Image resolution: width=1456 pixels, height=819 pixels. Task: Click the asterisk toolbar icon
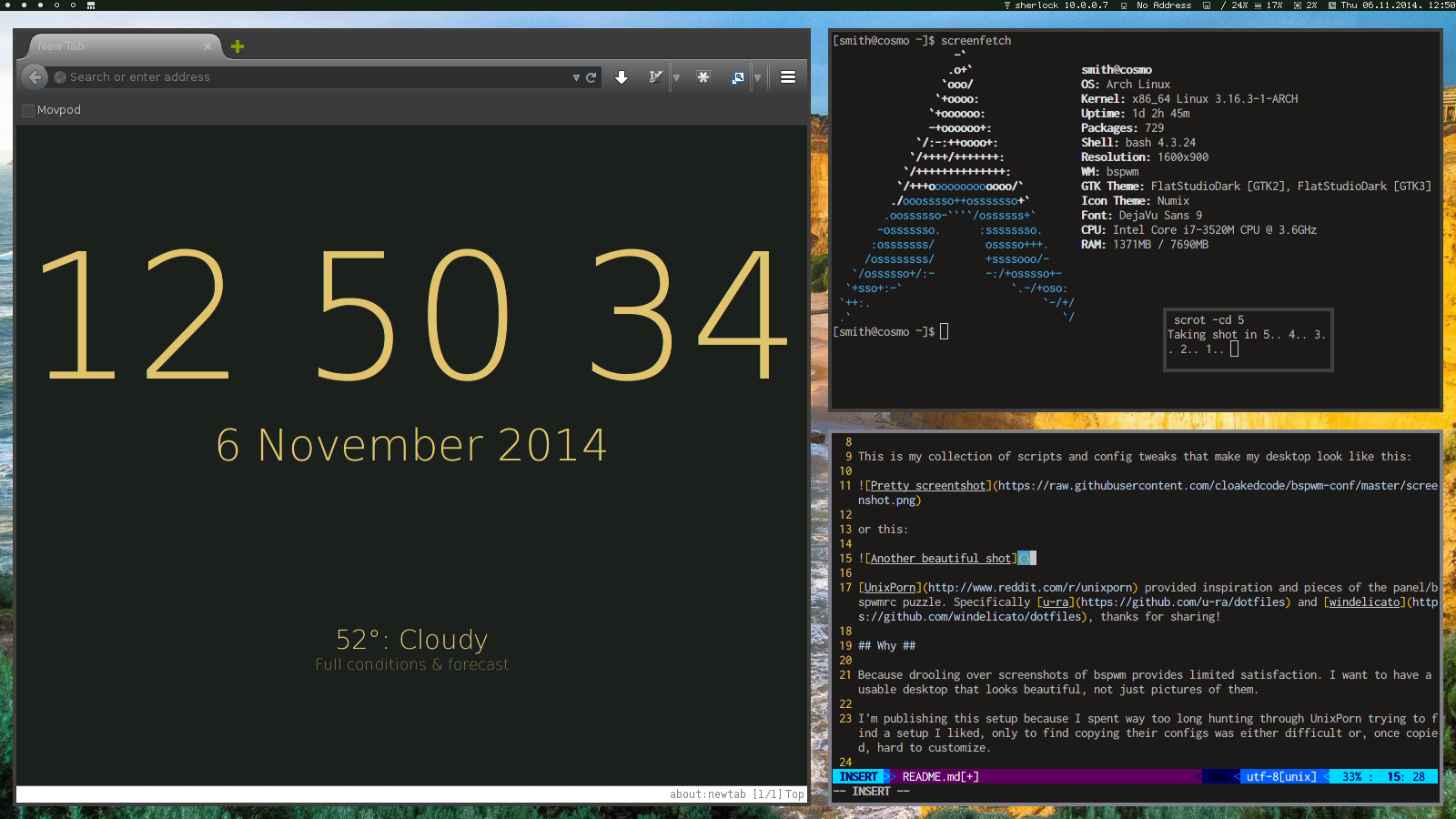(x=703, y=77)
